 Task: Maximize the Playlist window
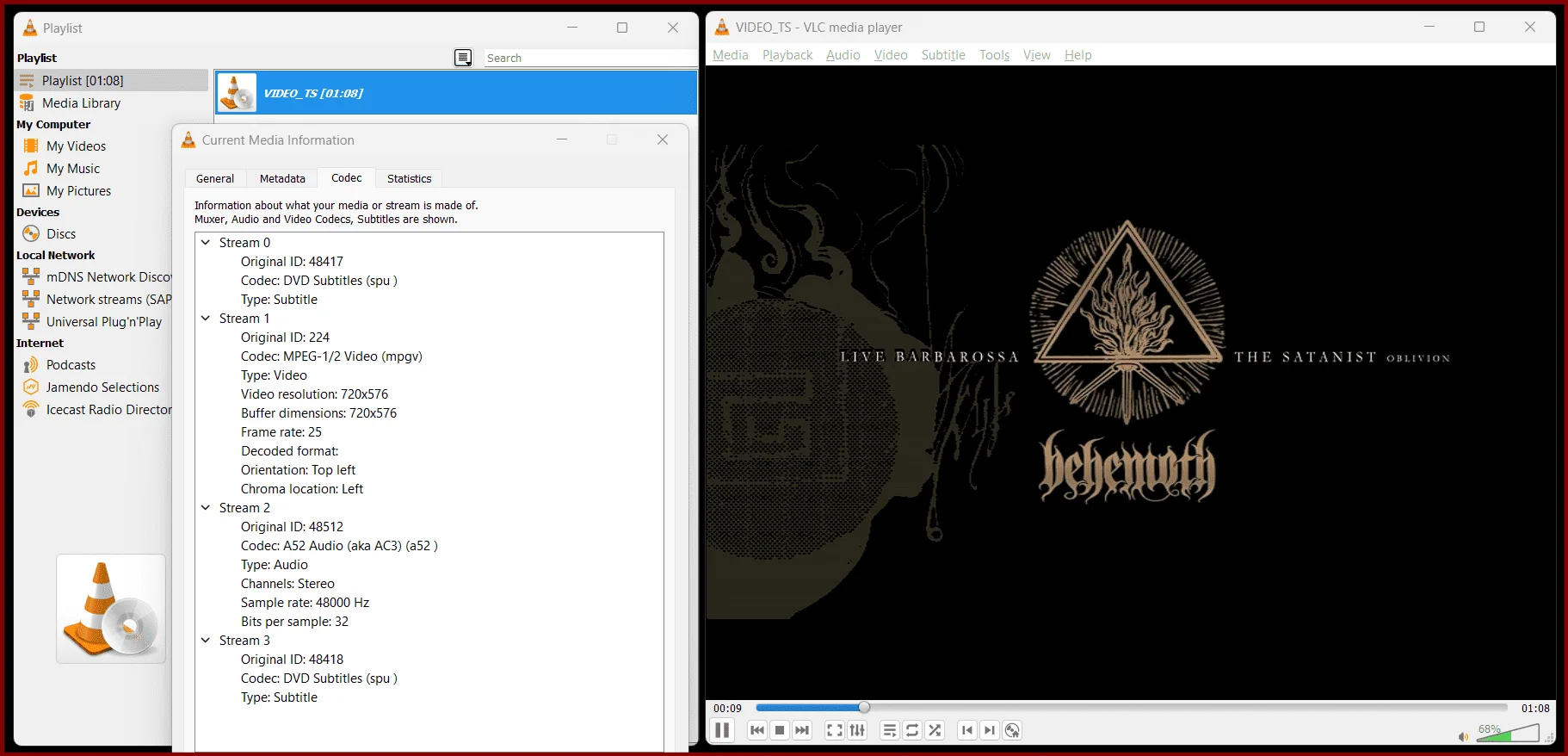[622, 28]
